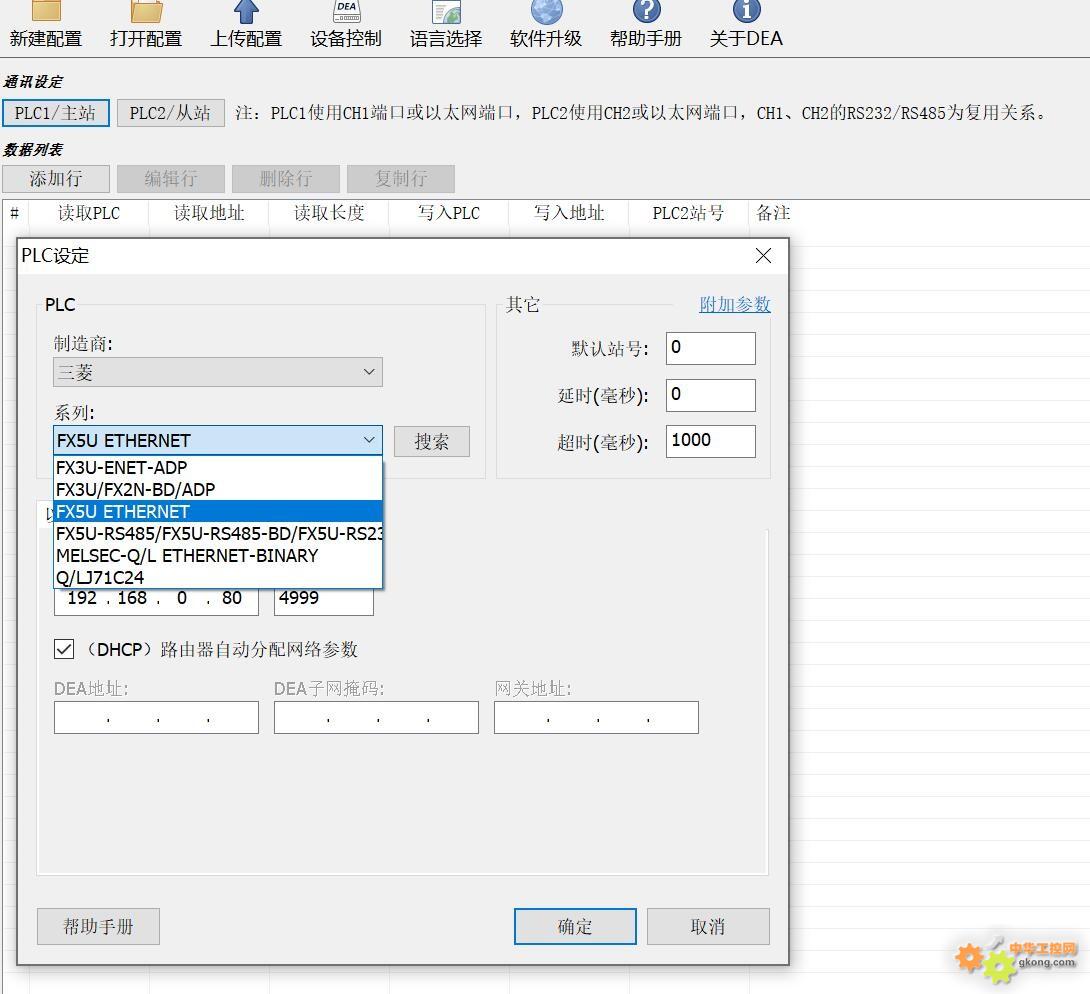Click the dialog's 帮助手册 button
This screenshot has width=1090, height=994.
pyautogui.click(x=98, y=927)
